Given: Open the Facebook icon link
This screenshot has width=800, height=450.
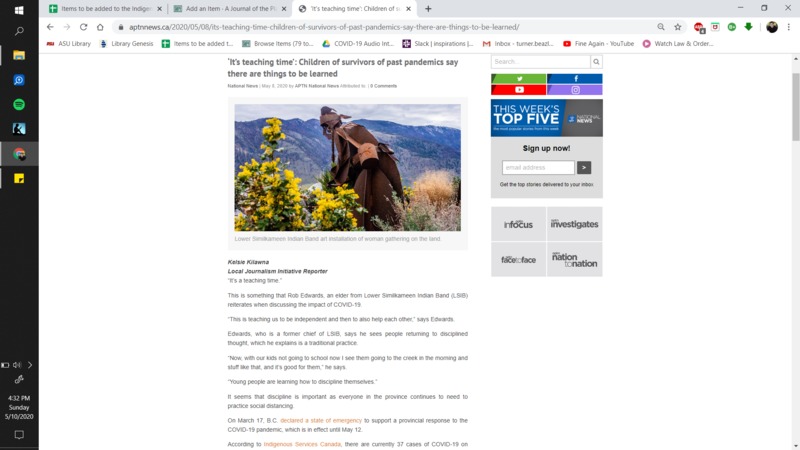Looking at the screenshot, I should pos(574,79).
